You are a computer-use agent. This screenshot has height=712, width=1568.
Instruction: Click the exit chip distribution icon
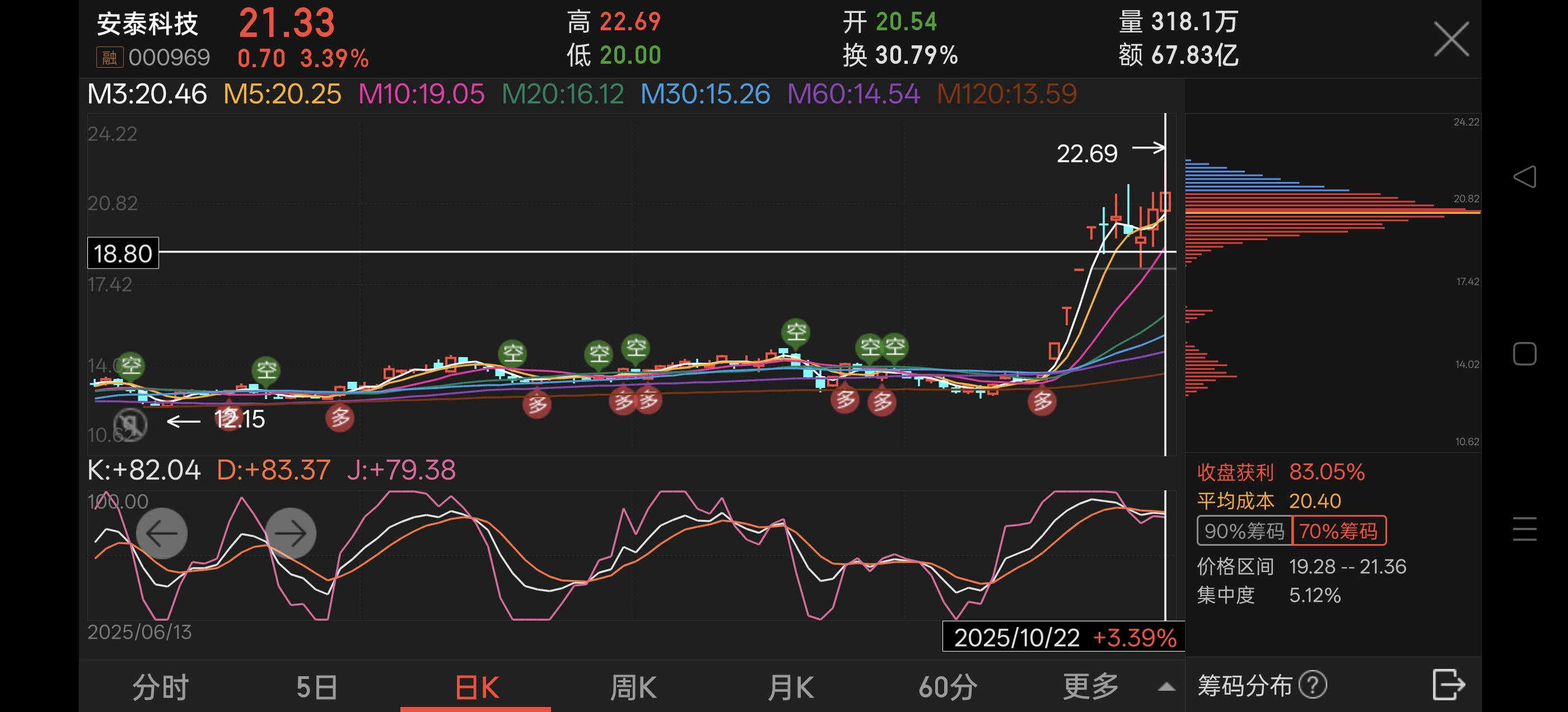click(1448, 685)
